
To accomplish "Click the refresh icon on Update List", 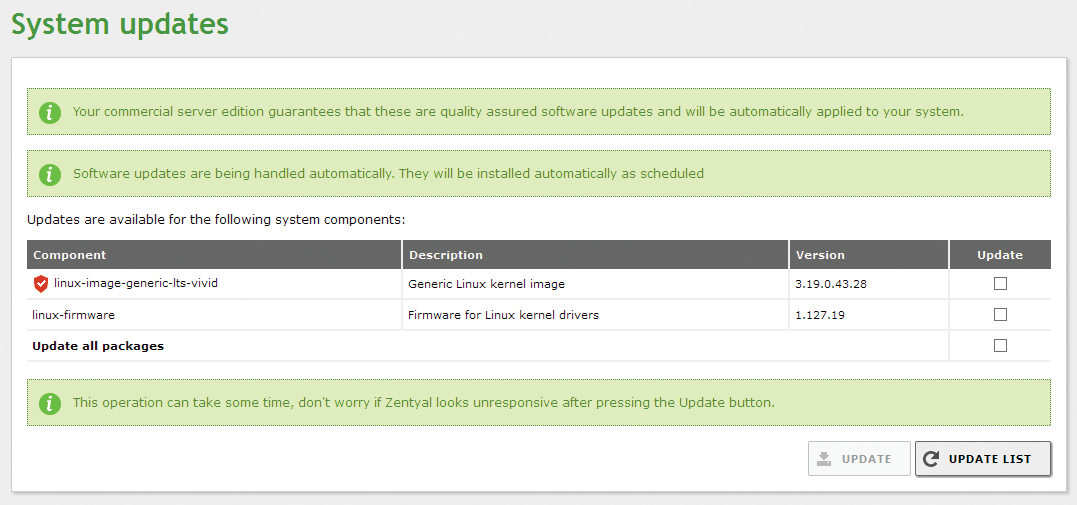I will pos(932,459).
